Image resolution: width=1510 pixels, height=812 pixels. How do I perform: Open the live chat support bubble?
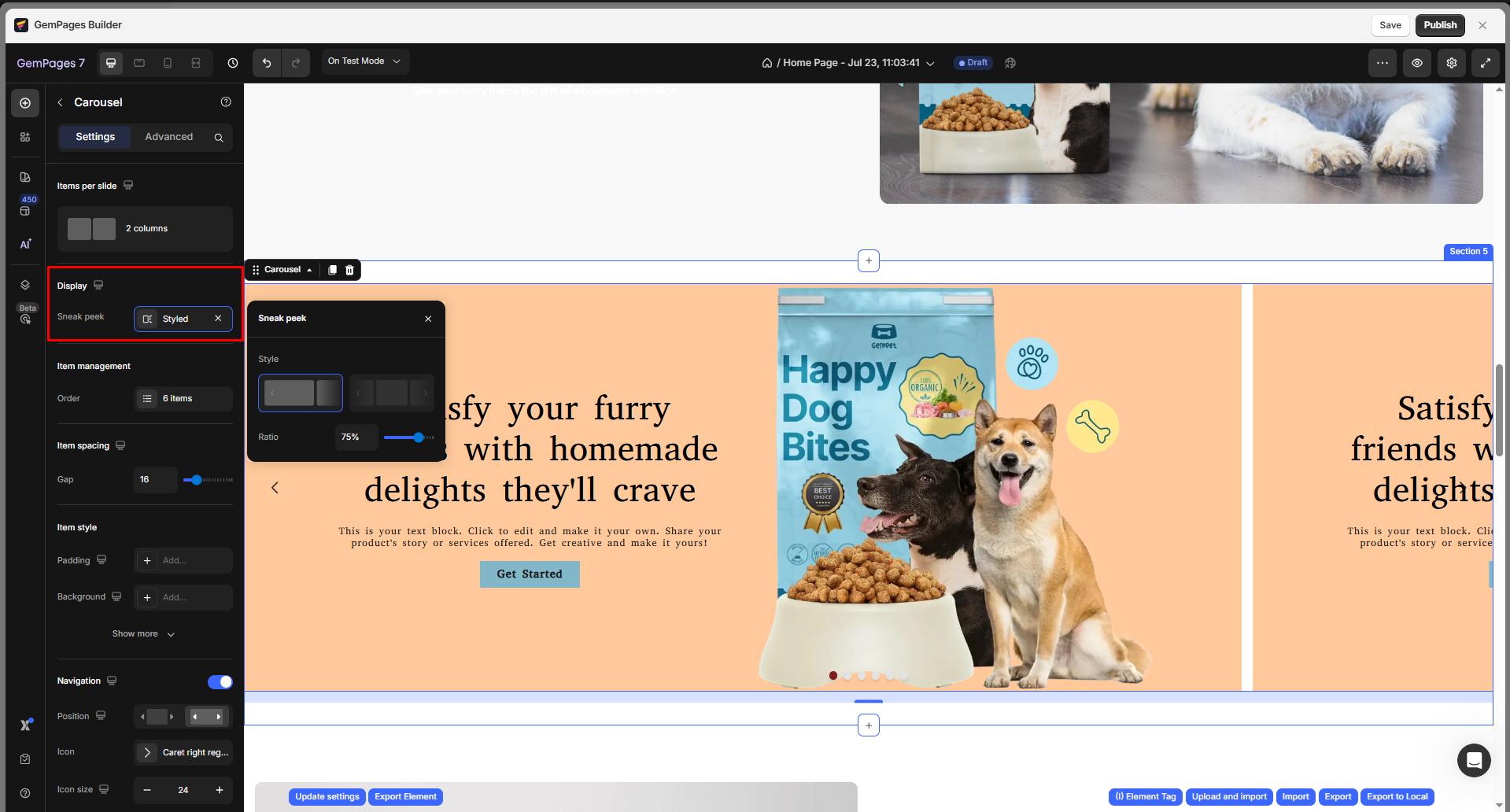pyautogui.click(x=1473, y=760)
